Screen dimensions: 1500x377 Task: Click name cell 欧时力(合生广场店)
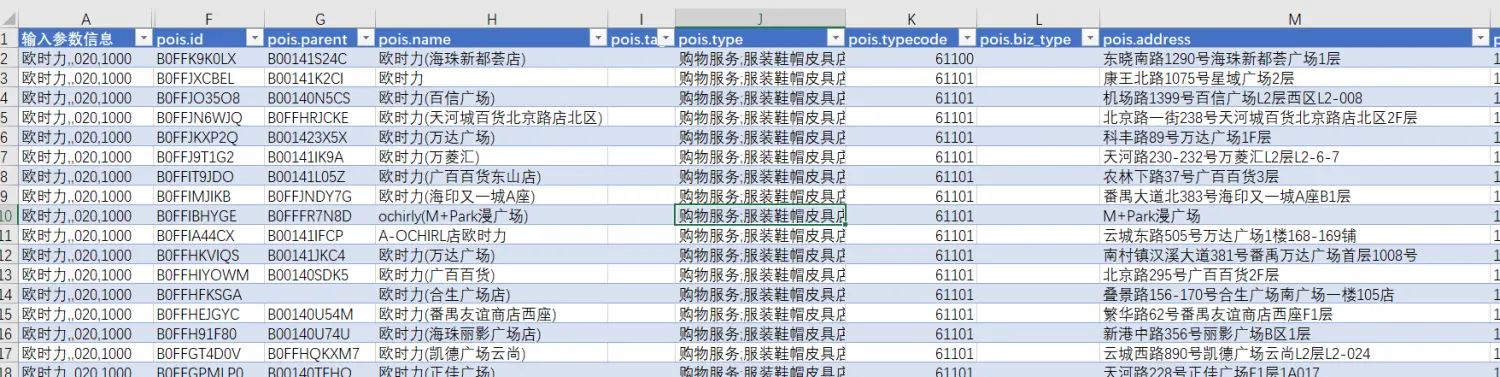(444, 294)
